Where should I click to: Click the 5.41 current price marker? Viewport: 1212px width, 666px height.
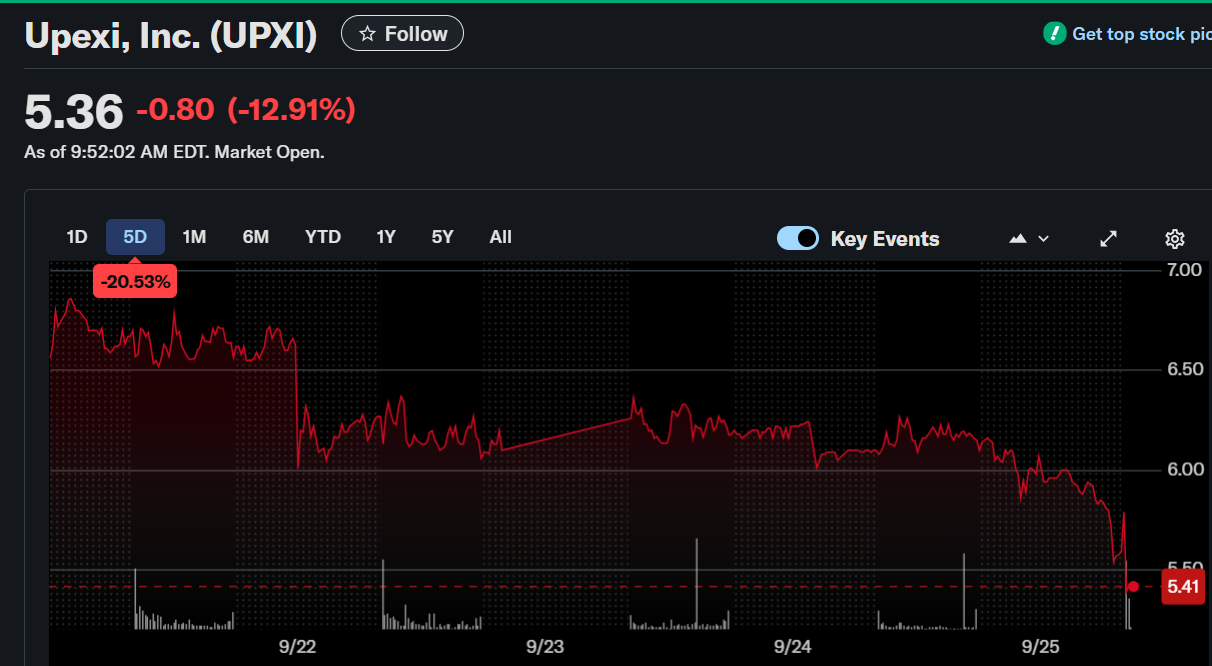1183,587
